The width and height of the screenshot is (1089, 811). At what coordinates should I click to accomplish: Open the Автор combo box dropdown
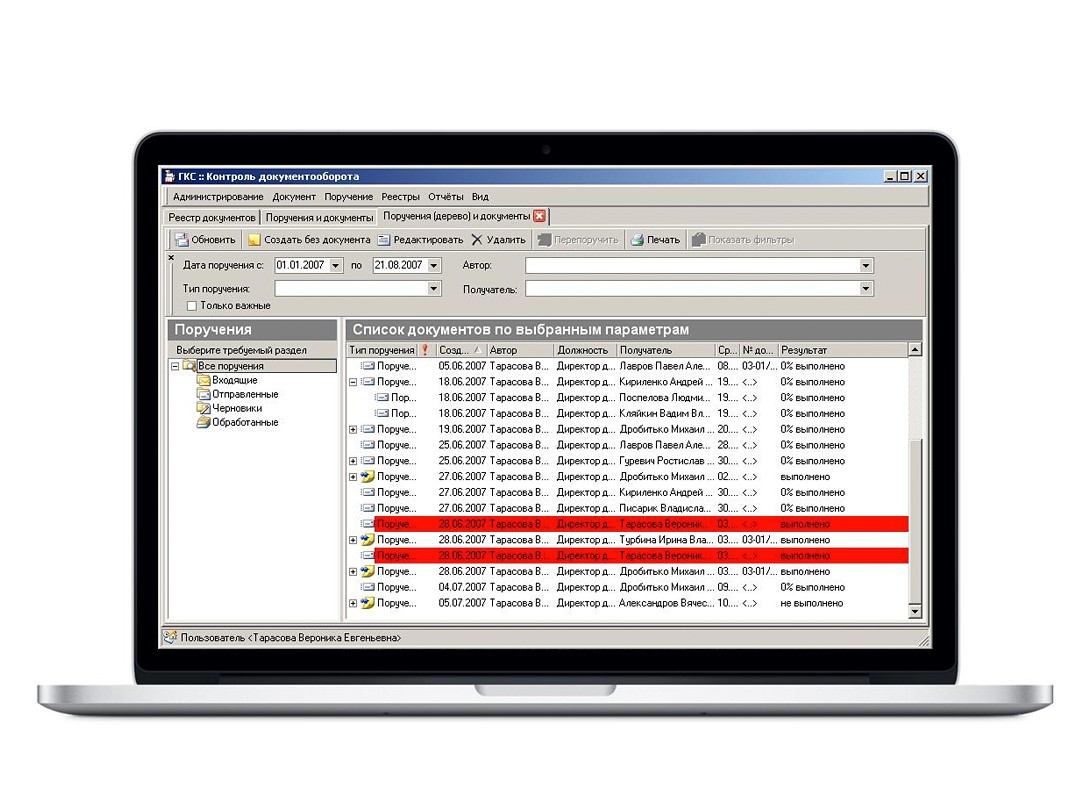pos(865,265)
